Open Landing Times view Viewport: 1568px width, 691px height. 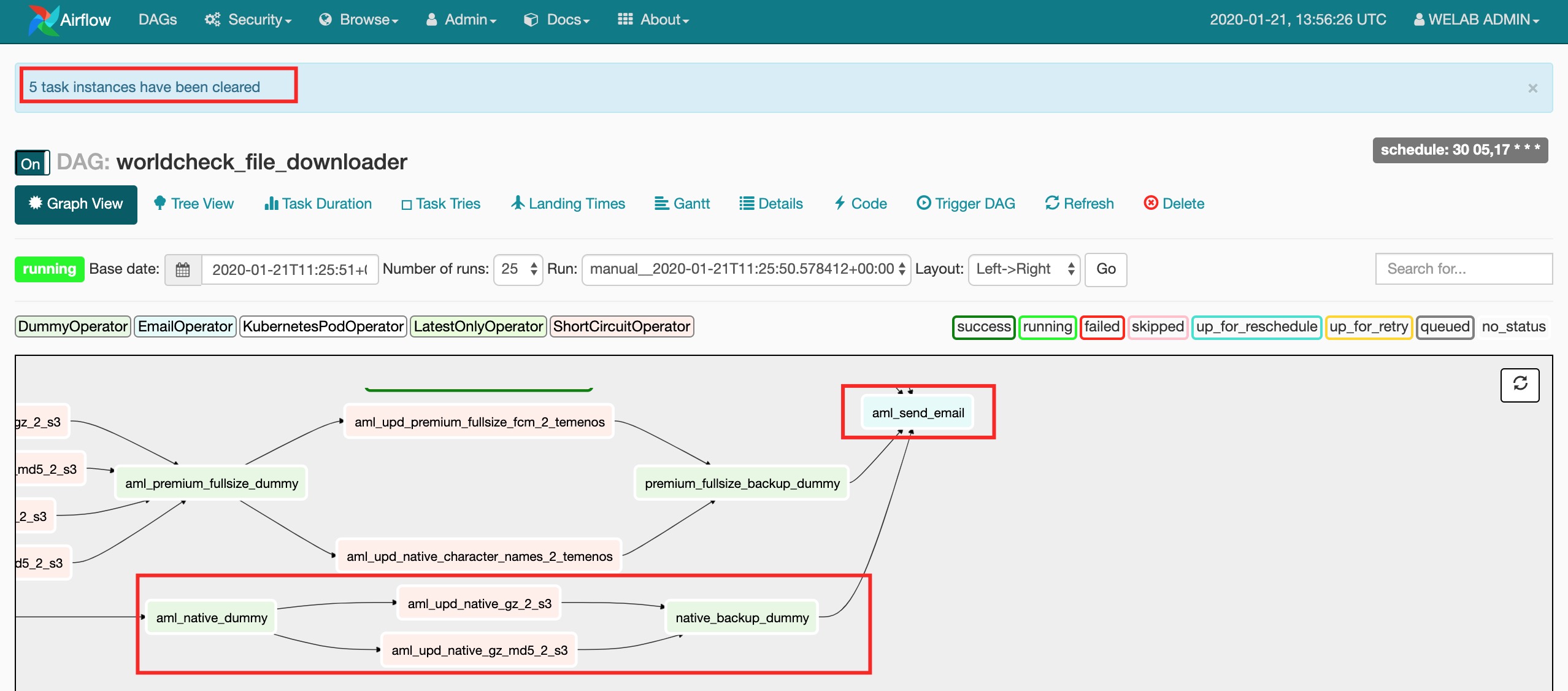click(568, 204)
